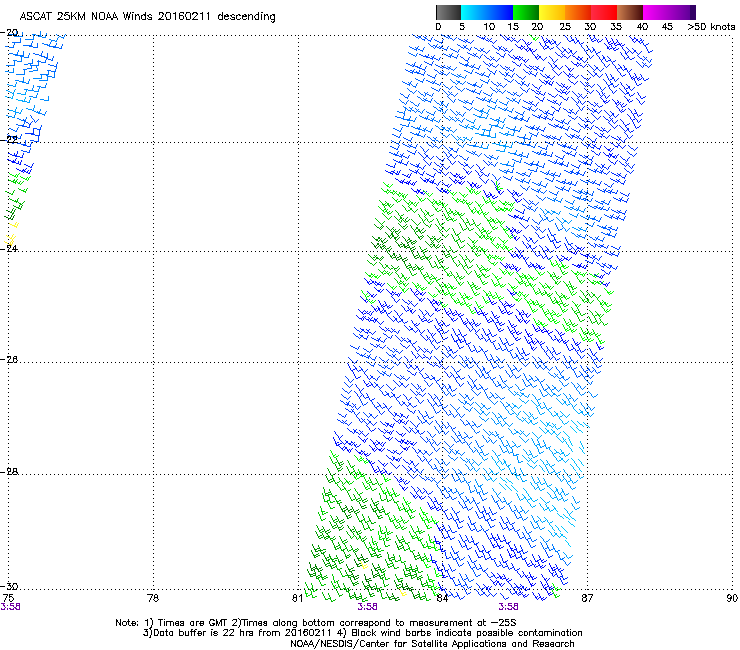Image resolution: width=740 pixels, height=650 pixels.
Task: Select the red 30-35 knots color bar segment
Action: 604,12
